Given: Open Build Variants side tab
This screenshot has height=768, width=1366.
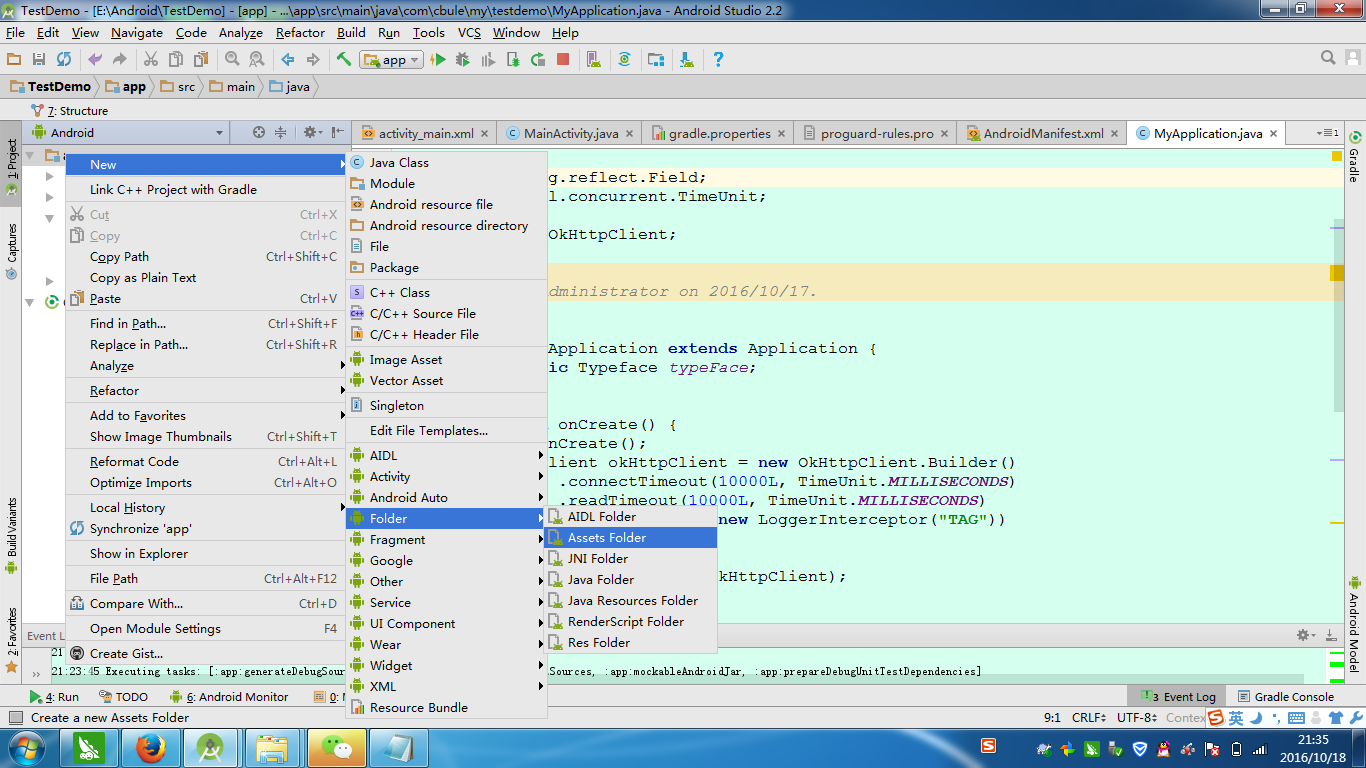Looking at the screenshot, I should [11, 536].
